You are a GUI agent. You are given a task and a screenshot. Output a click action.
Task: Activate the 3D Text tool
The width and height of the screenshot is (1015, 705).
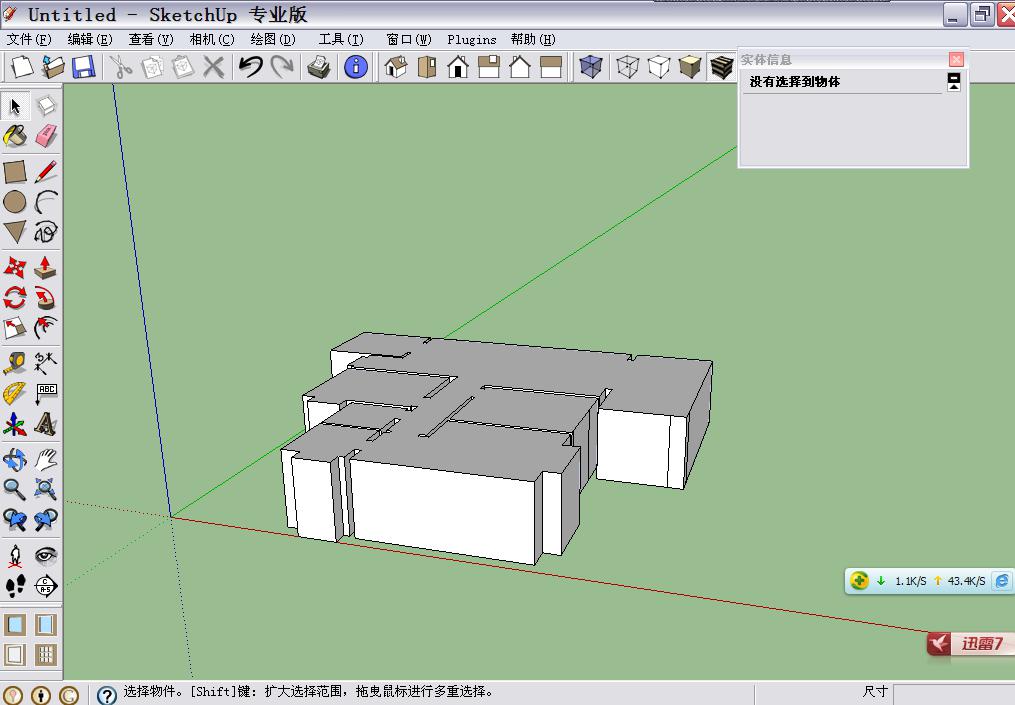pyautogui.click(x=46, y=424)
